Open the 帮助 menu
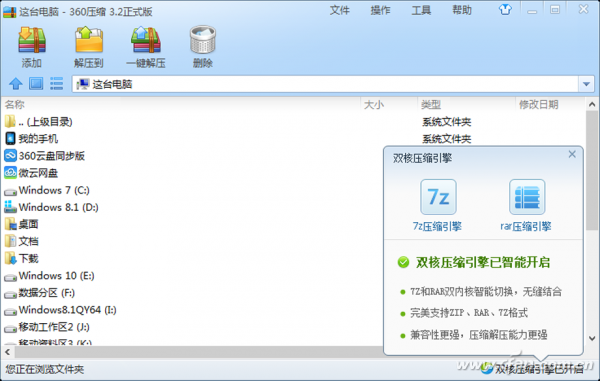 (462, 10)
